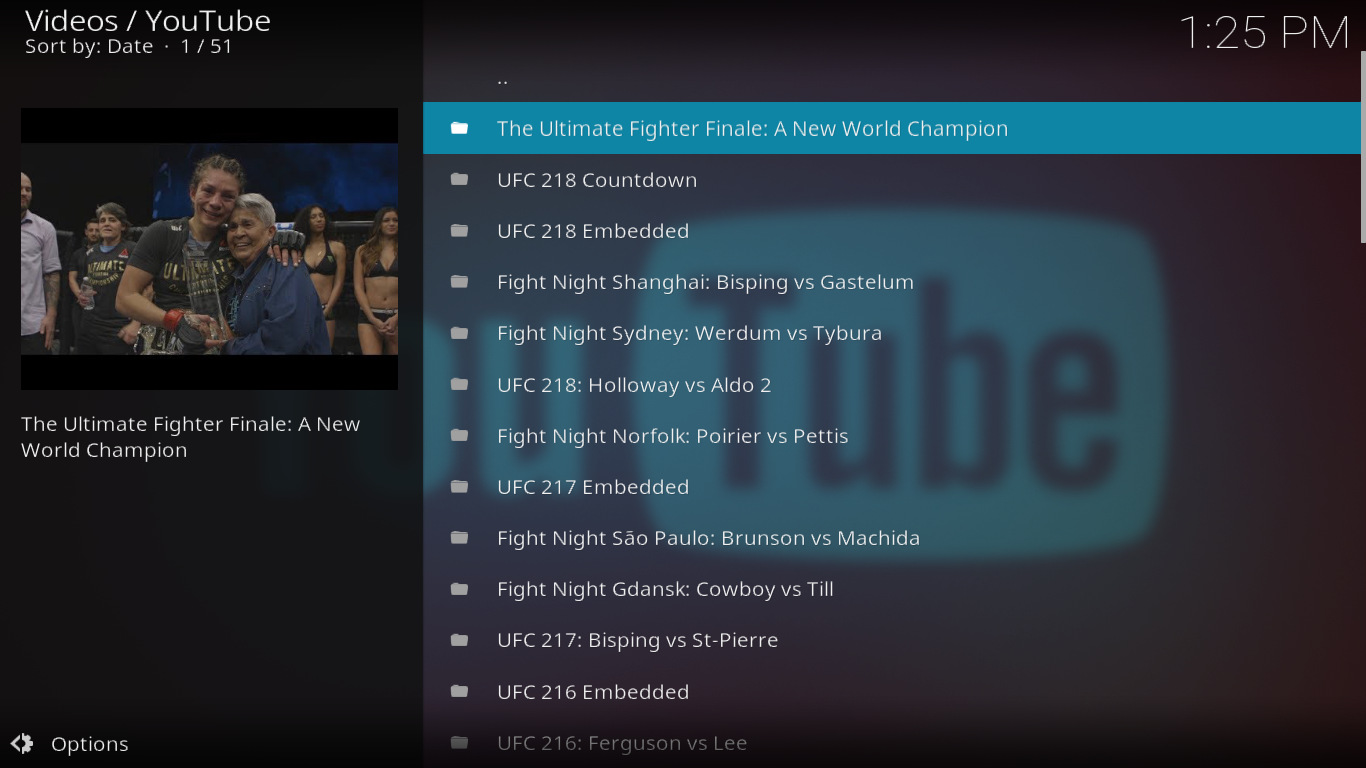1366x768 pixels.
Task: Click the Ultimate Fighter Finale preview thumbnail
Action: (209, 248)
